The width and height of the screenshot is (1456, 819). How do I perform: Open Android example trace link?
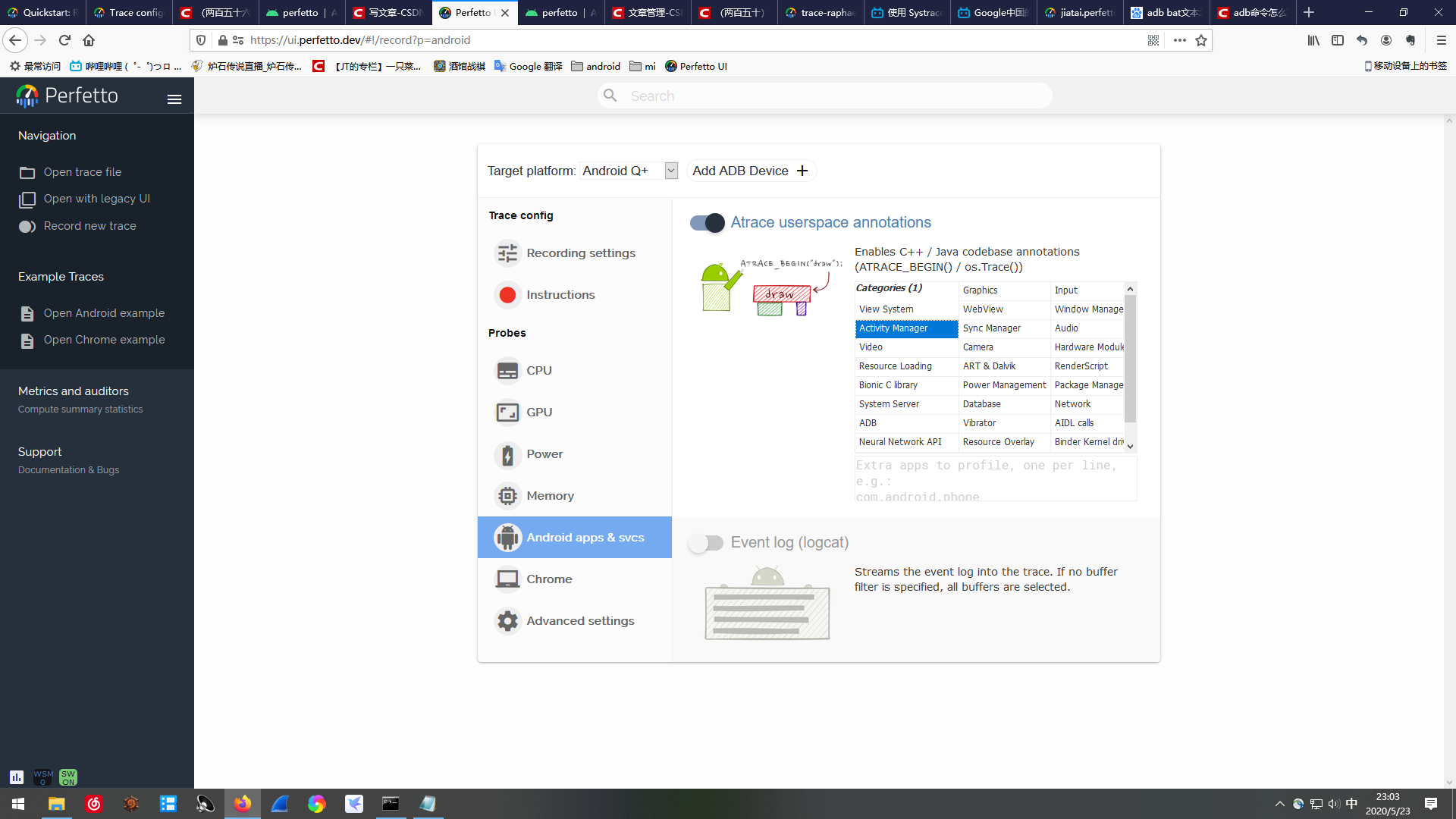click(104, 313)
